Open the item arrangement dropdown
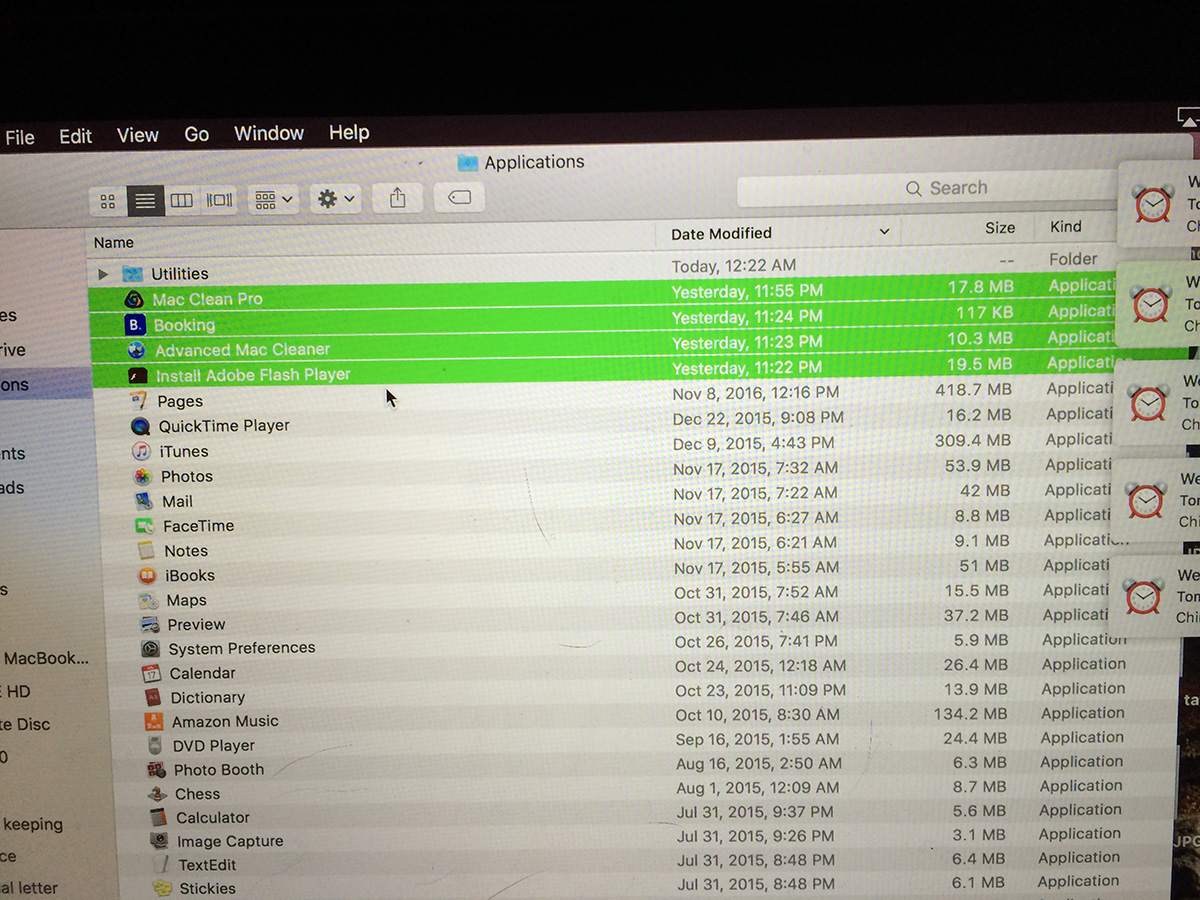1200x900 pixels. point(273,200)
